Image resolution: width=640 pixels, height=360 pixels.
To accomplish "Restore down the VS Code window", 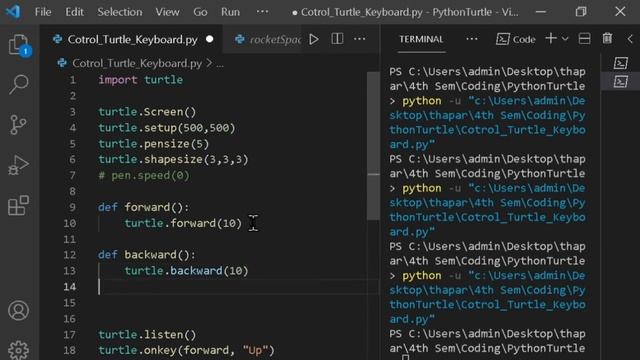I will (581, 11).
